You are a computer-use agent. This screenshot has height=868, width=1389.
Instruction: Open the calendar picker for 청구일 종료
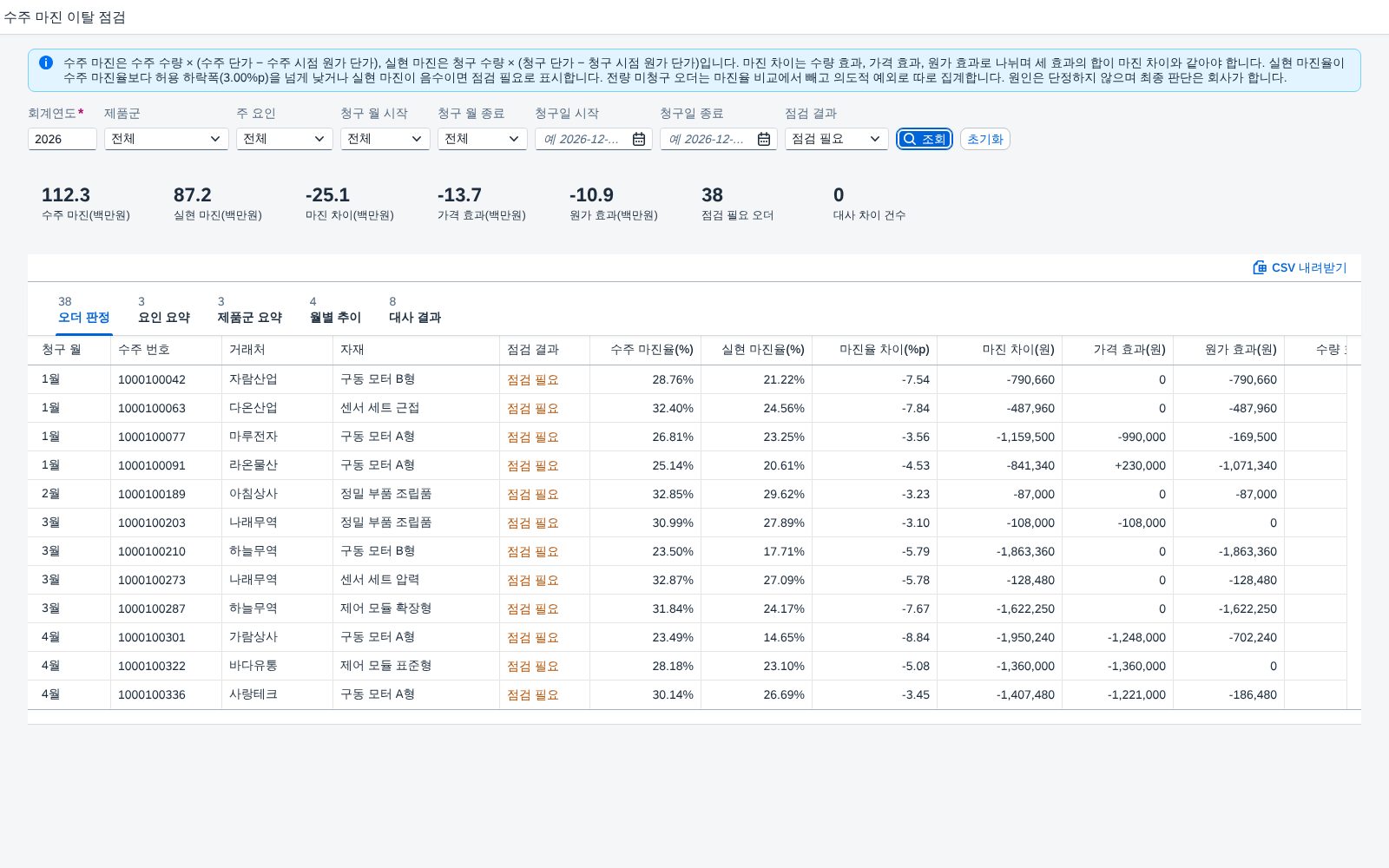(x=764, y=139)
